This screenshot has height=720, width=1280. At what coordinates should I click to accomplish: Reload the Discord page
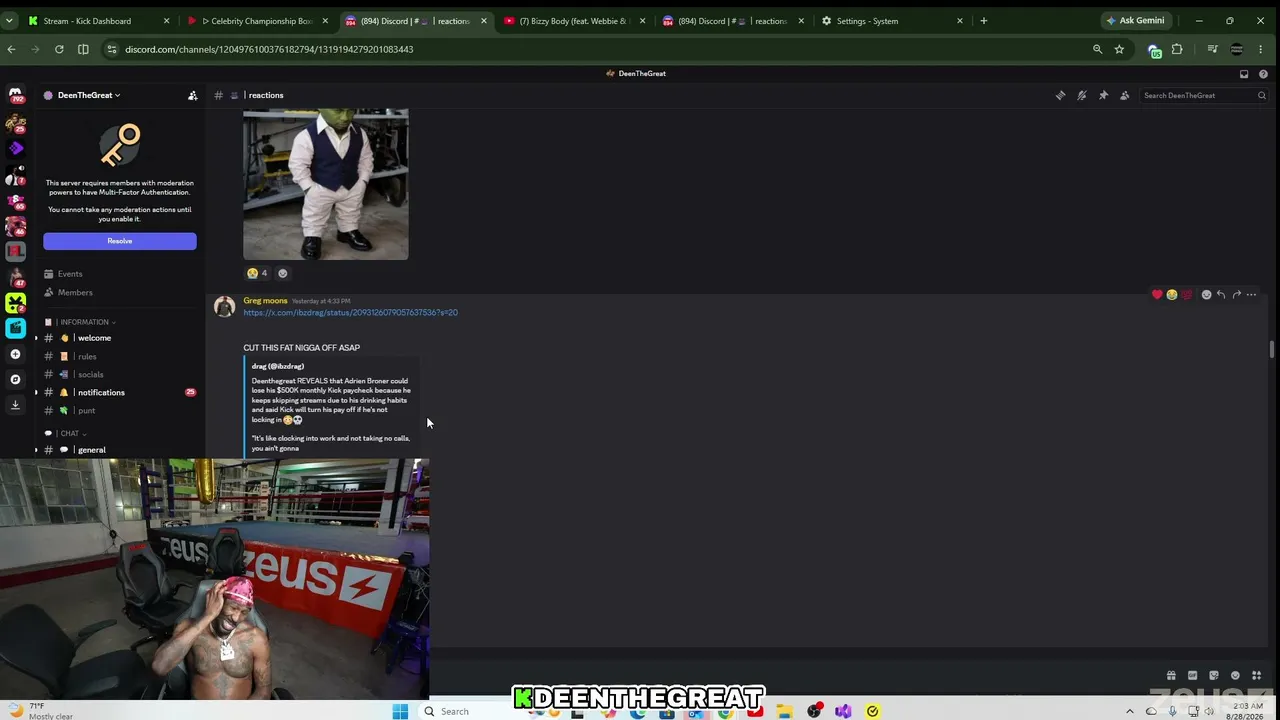[59, 49]
